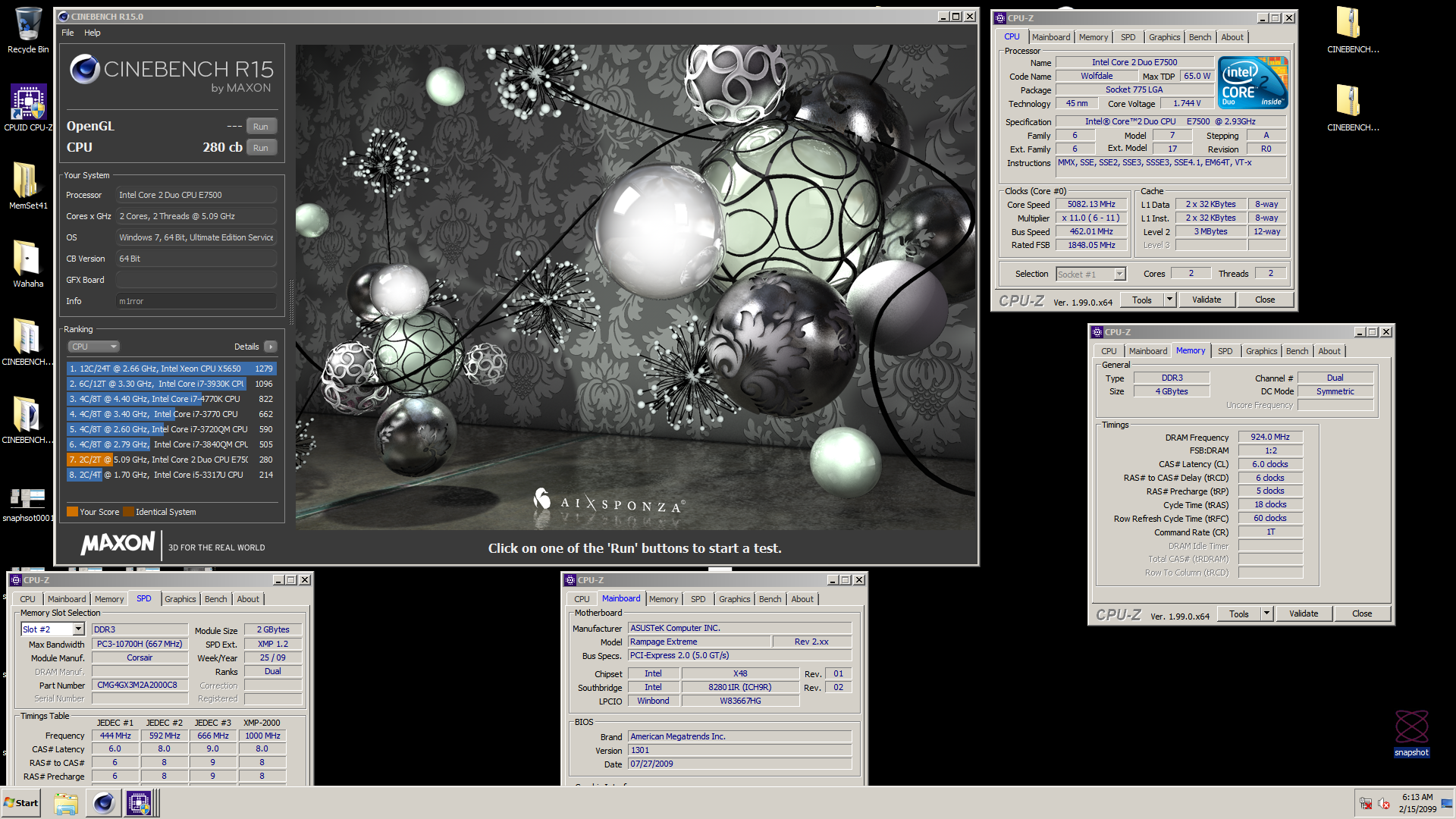This screenshot has height=819, width=1456.
Task: Click the Your Score orange legend swatch
Action: [x=72, y=512]
